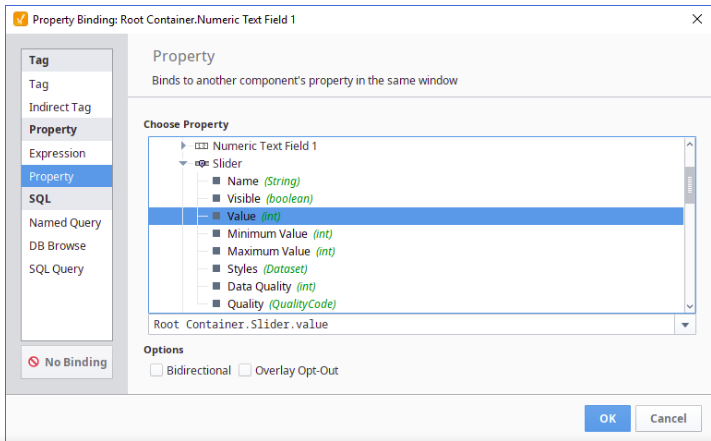Click the square icon beside Name property
This screenshot has width=711, height=441.
(216, 181)
